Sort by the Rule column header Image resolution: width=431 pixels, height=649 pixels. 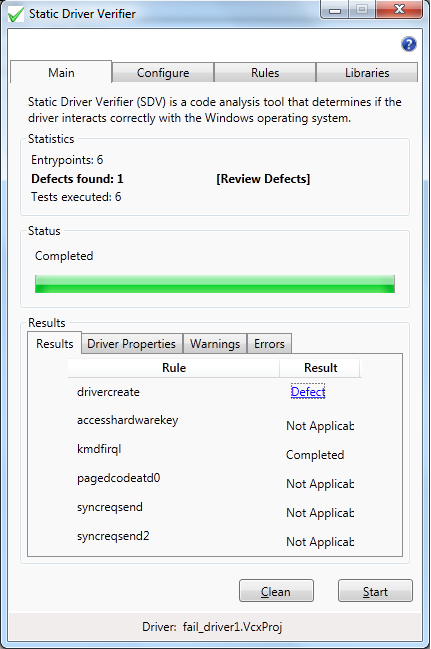point(174,368)
